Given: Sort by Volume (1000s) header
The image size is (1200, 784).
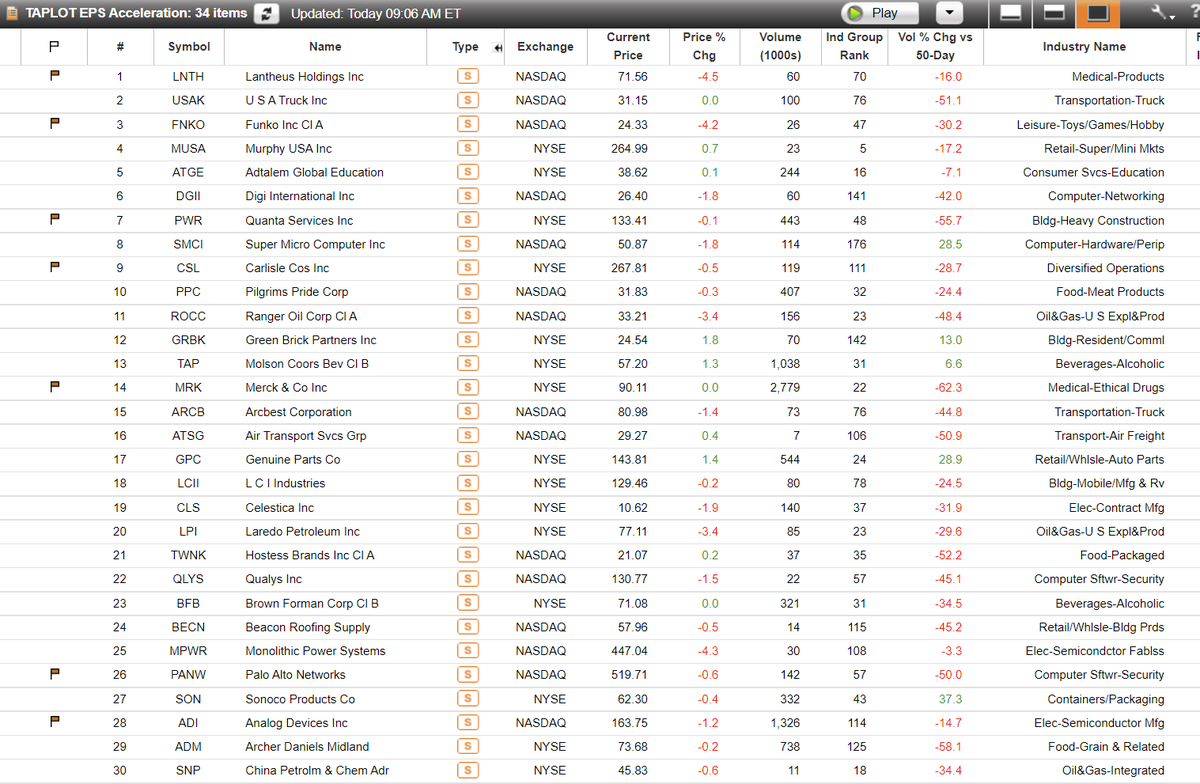Looking at the screenshot, I should click(x=780, y=46).
